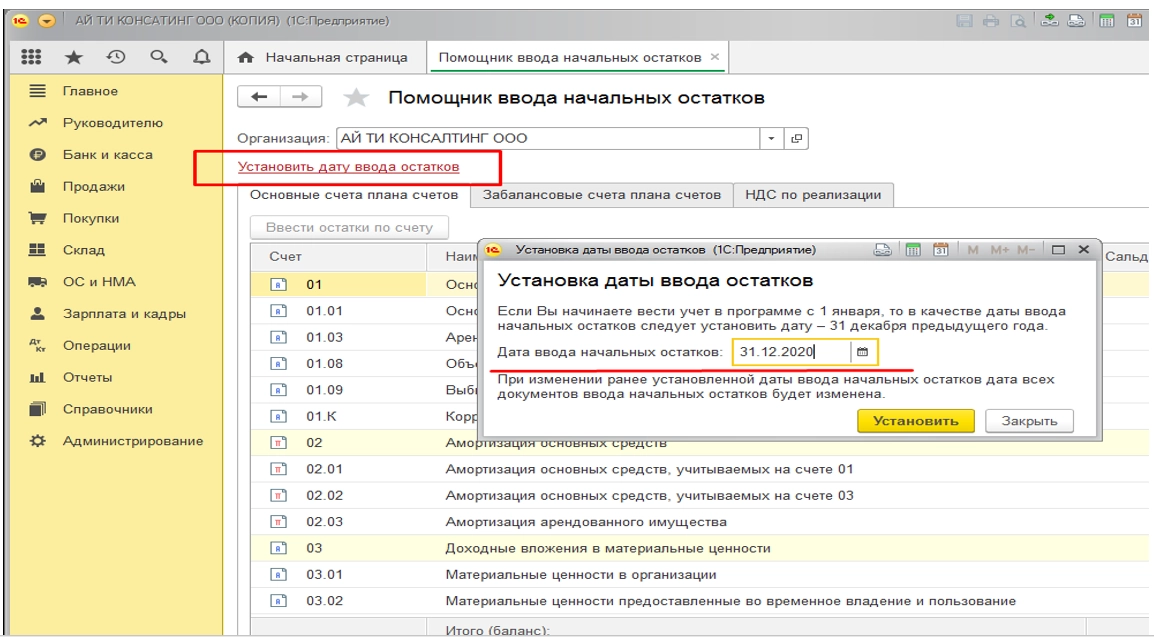Open the calendar picker in date field
The image size is (1154, 637).
[x=863, y=352]
